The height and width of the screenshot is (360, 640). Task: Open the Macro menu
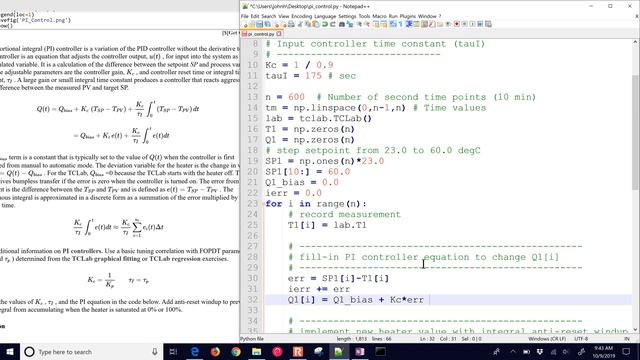pos(380,16)
